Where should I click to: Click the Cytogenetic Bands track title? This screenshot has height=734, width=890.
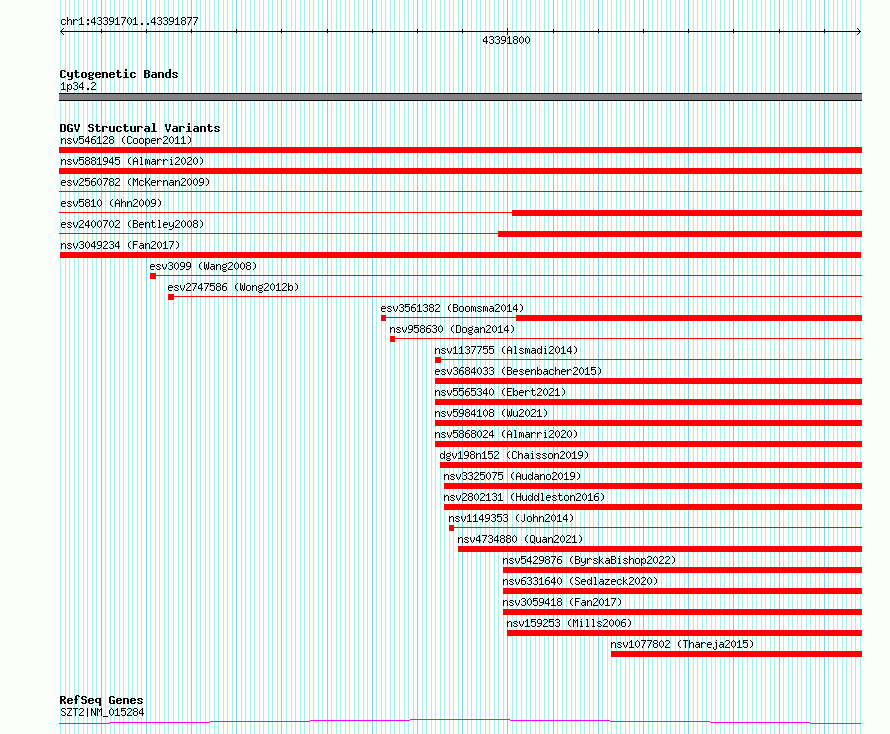click(119, 74)
